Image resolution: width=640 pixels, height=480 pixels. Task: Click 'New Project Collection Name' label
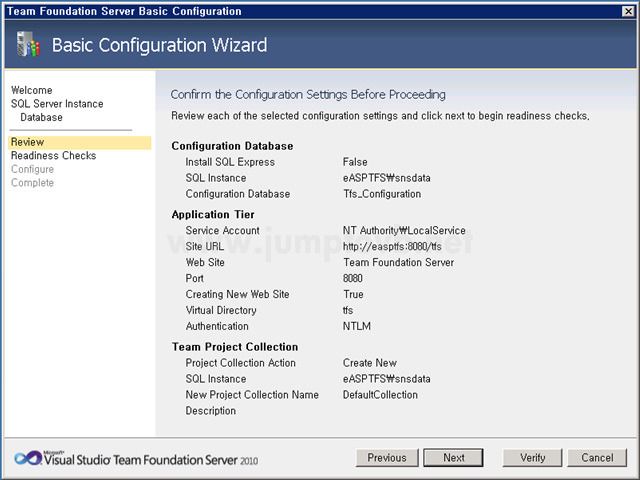click(252, 395)
